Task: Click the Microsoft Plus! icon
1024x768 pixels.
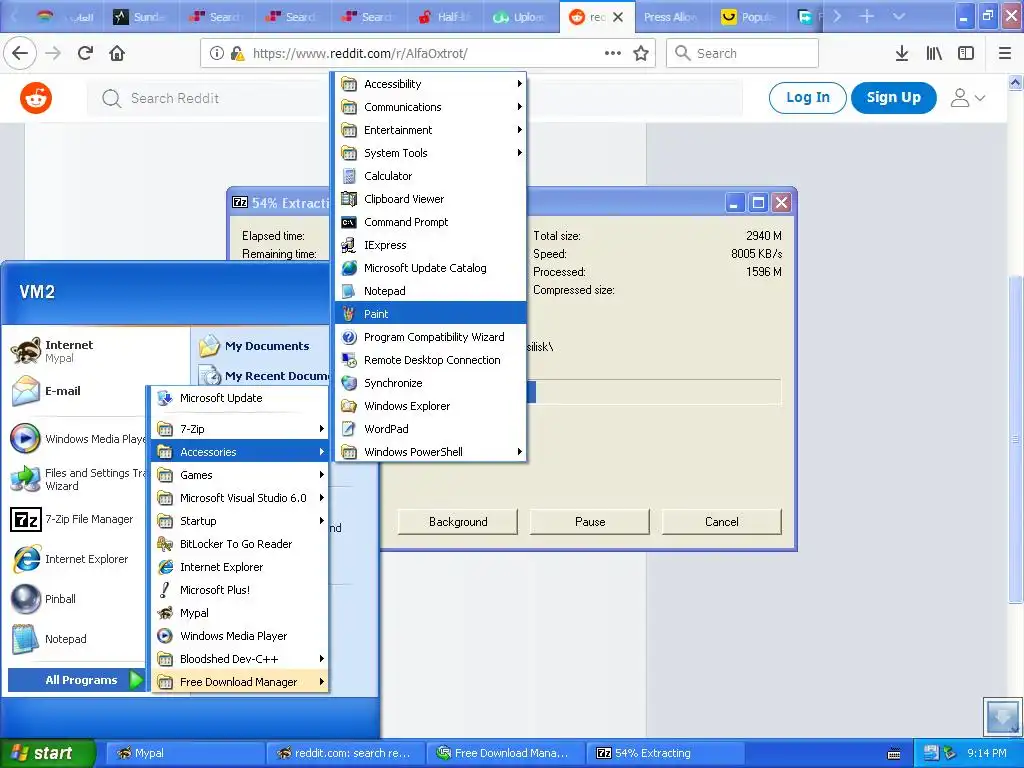Action: (x=165, y=590)
